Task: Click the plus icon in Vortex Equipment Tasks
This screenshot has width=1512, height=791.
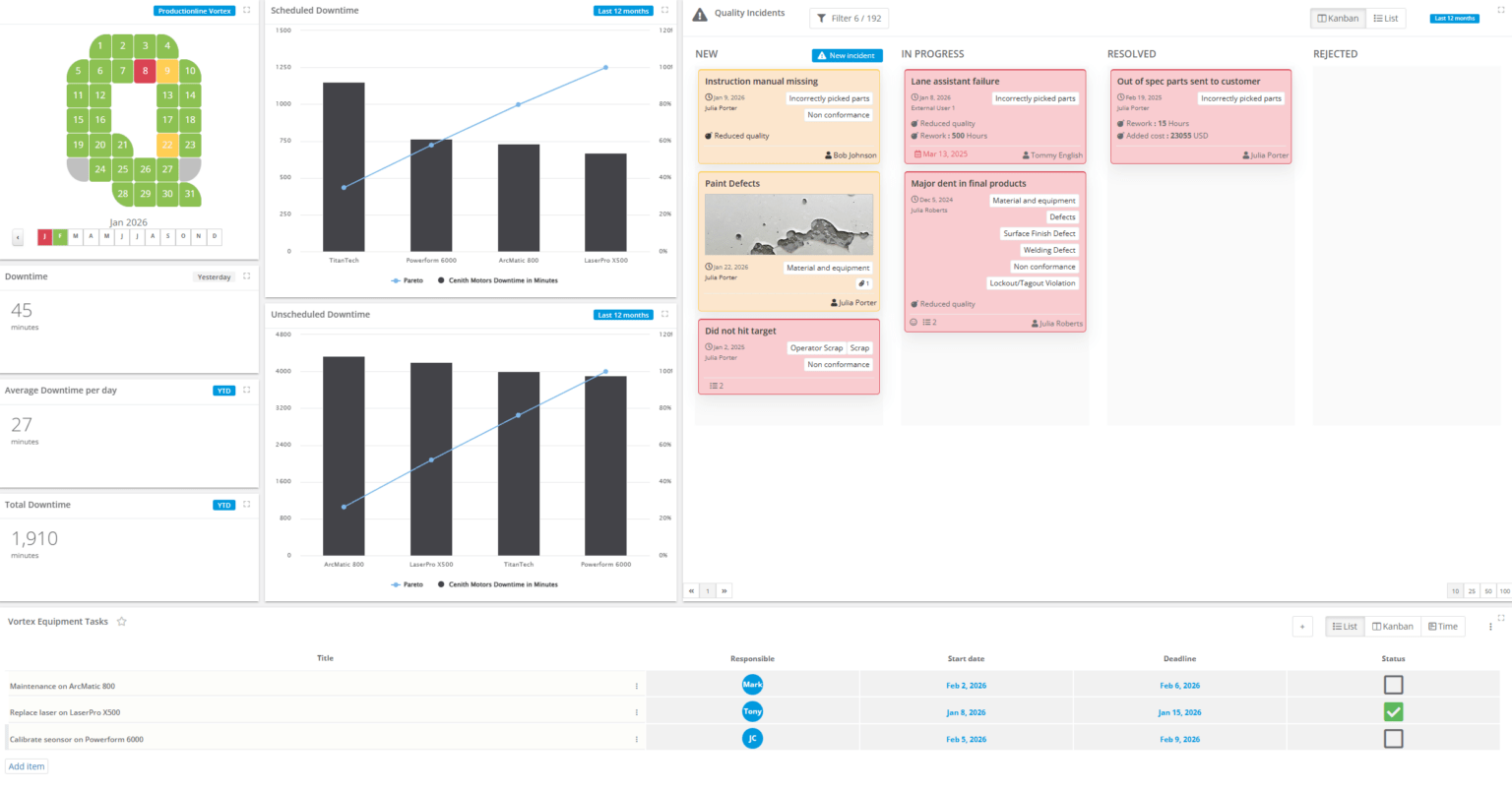Action: click(1302, 627)
